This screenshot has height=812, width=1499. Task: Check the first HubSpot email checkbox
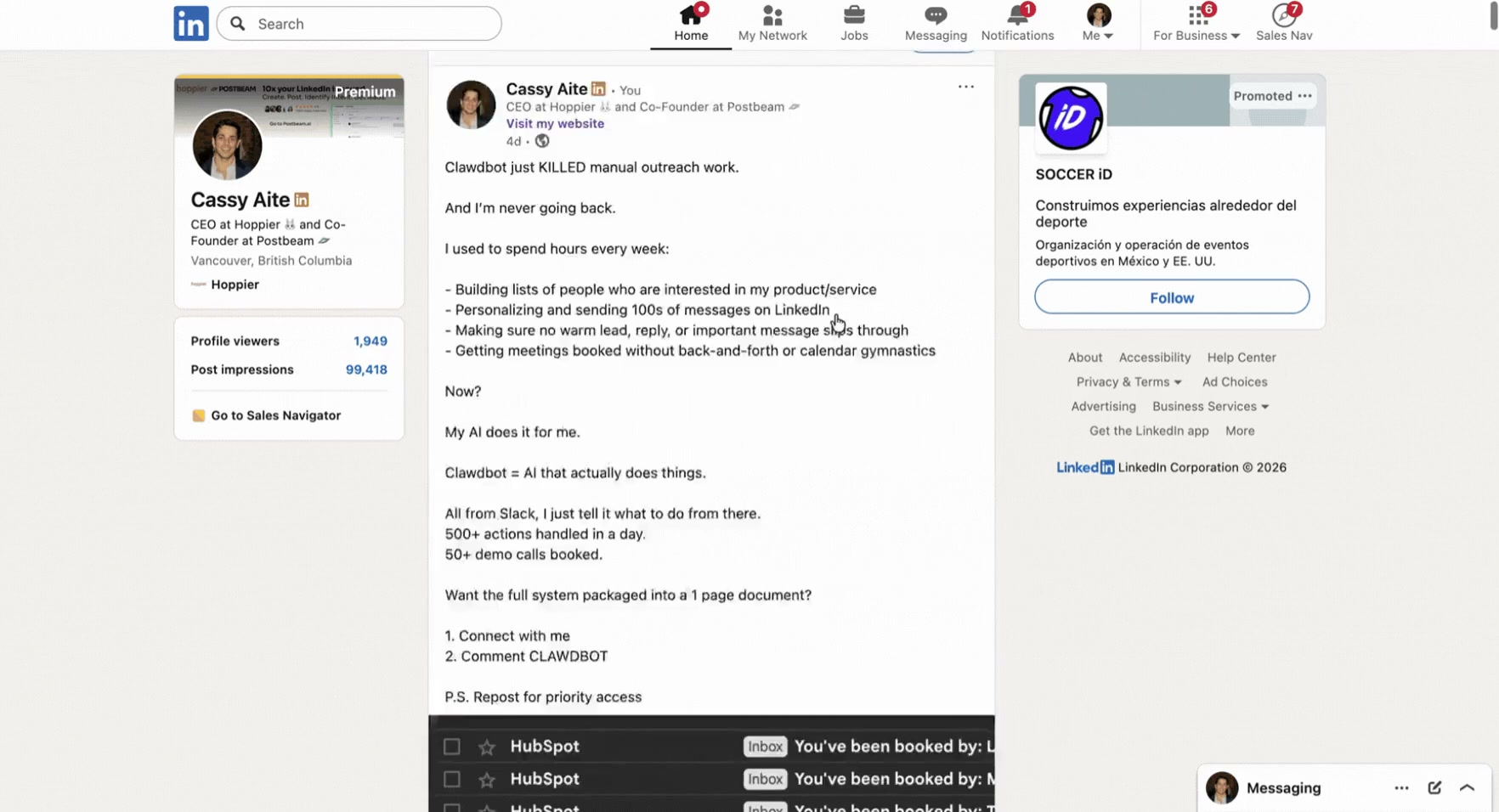pyautogui.click(x=452, y=747)
